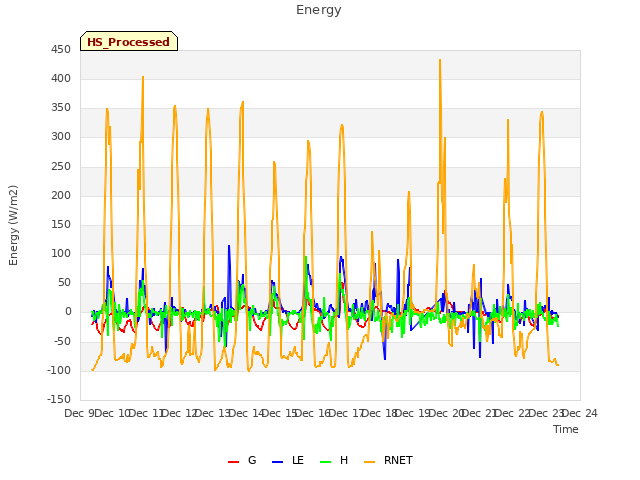Click the Dec 9 x-axis label
640x480 pixels.
[79, 413]
